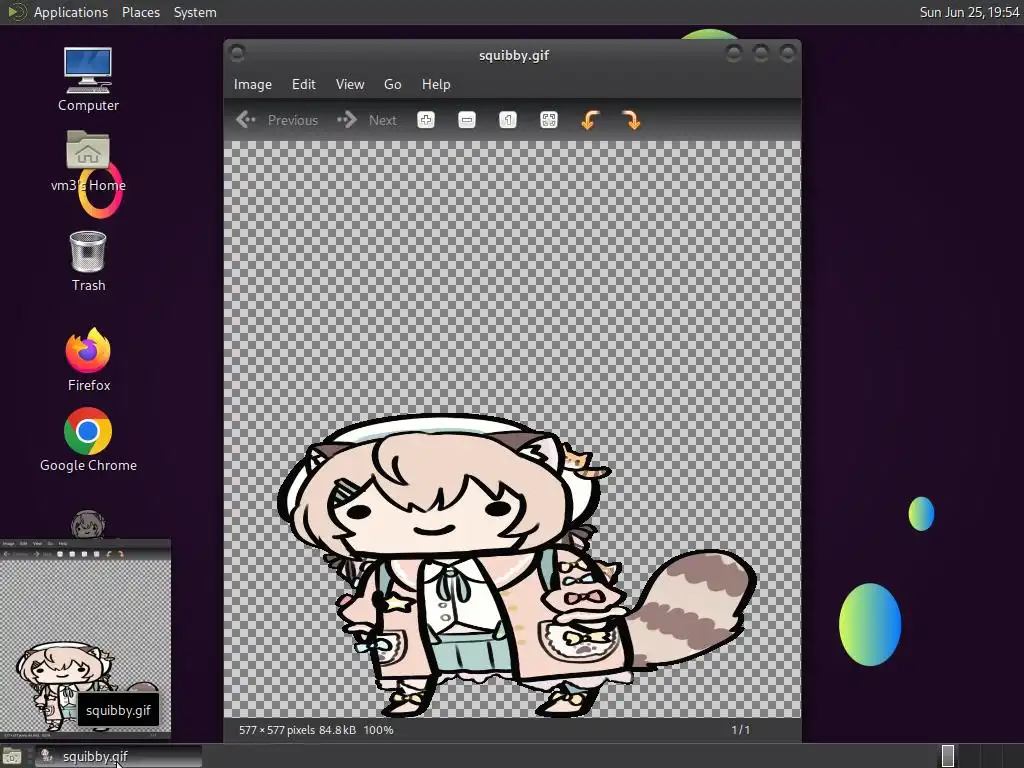Viewport: 1024px width, 768px height.
Task: Click the zoom in toolbar icon
Action: [426, 120]
